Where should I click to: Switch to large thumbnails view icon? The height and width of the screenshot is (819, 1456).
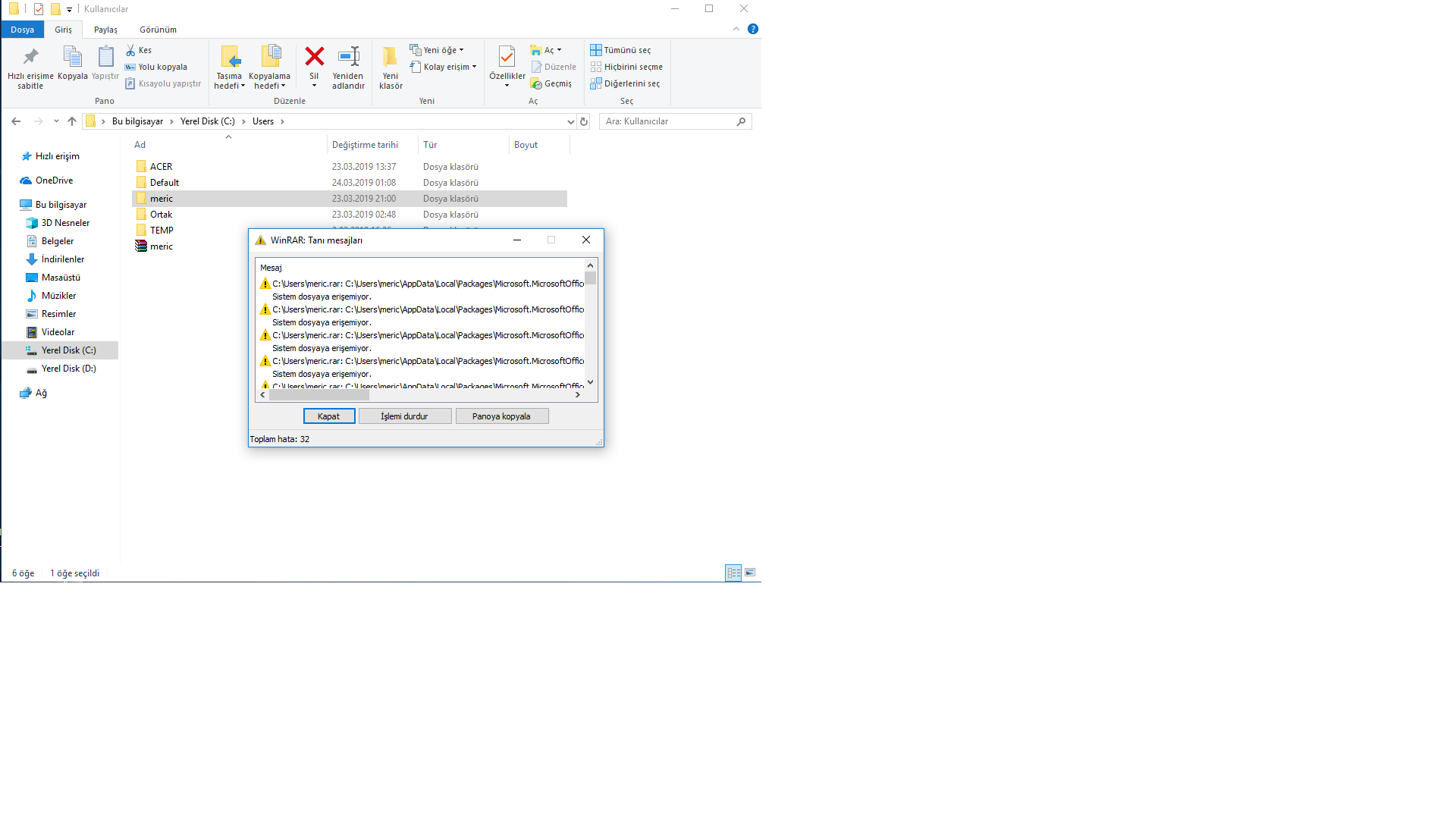click(x=750, y=573)
